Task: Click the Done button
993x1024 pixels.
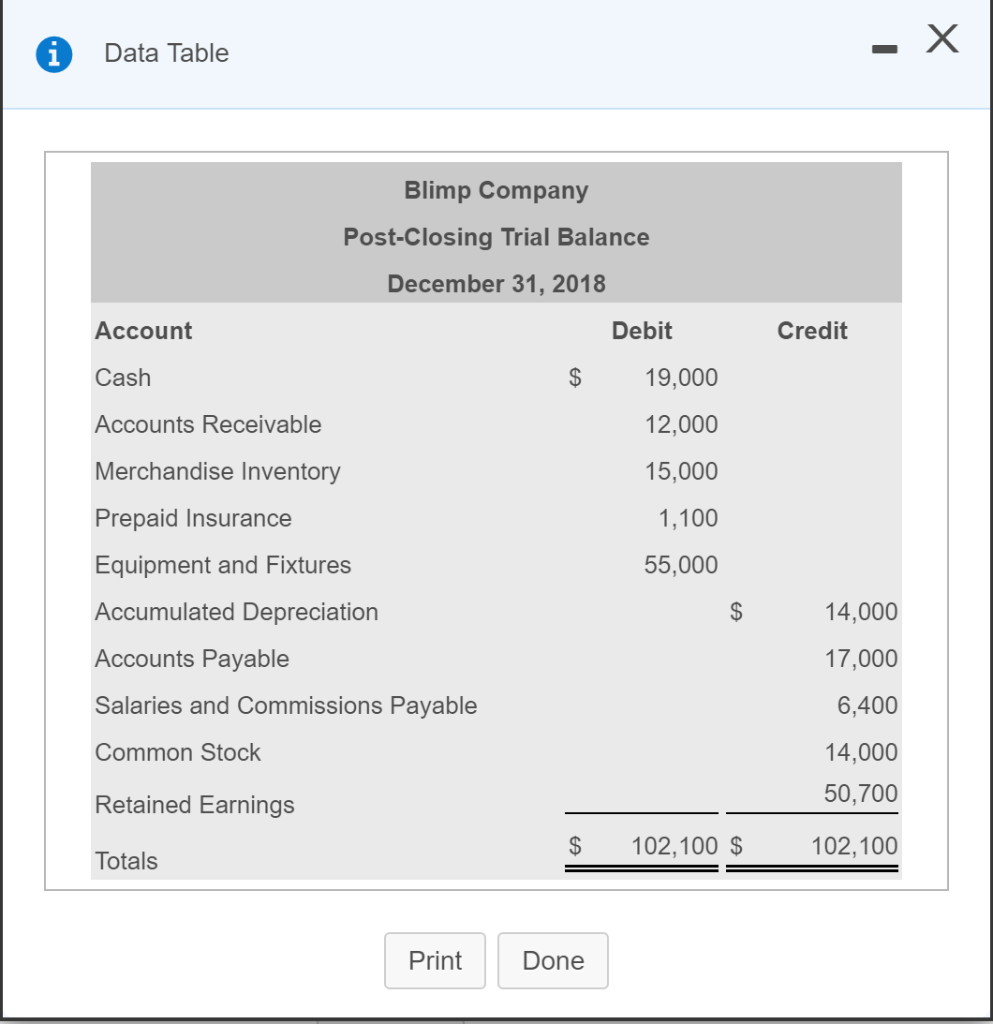Action: click(553, 960)
